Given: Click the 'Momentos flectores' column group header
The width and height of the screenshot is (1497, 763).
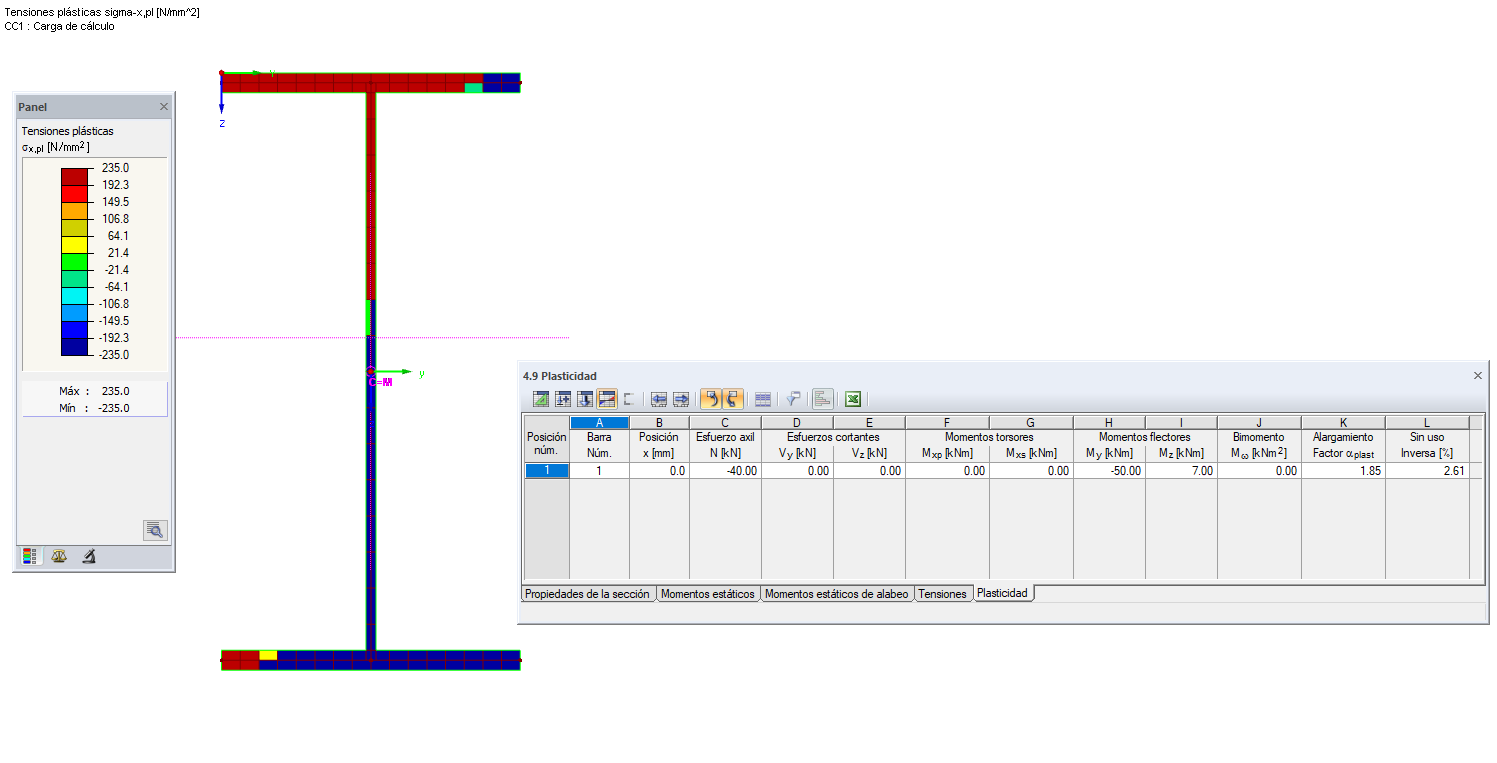Looking at the screenshot, I should click(1145, 437).
